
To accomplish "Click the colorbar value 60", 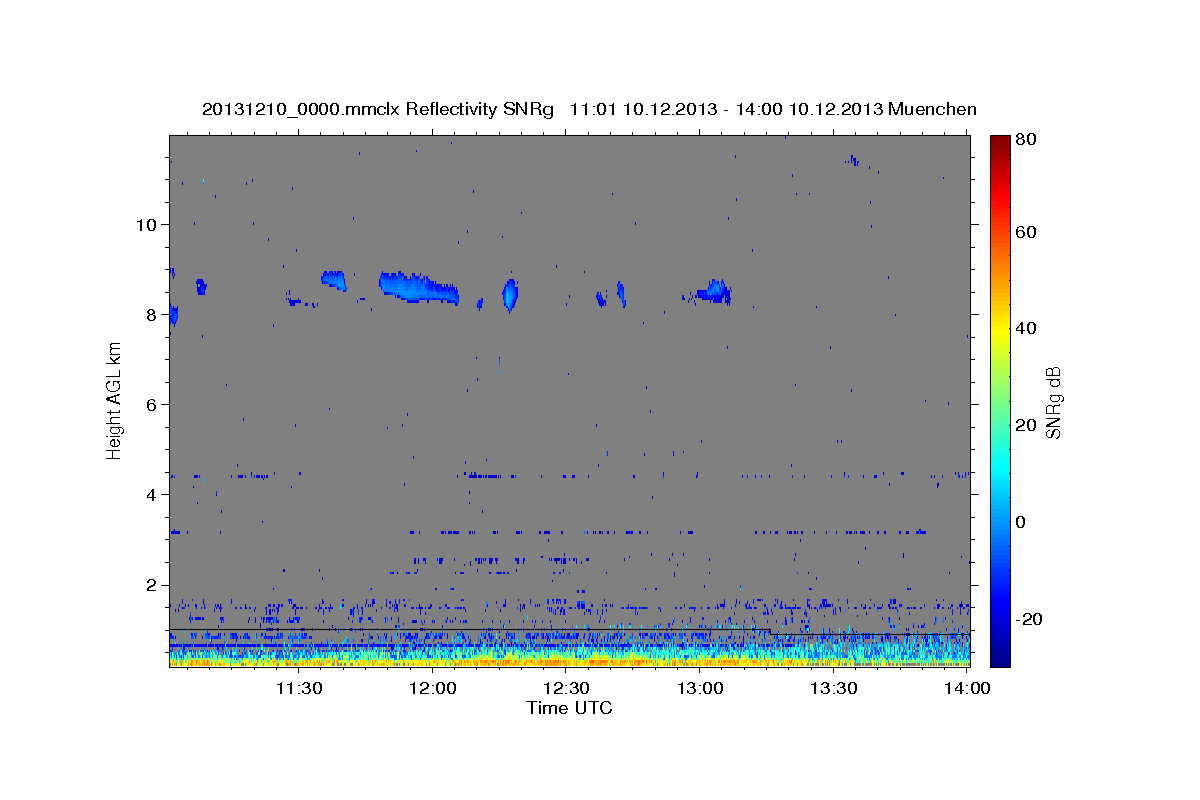I will [x=1028, y=232].
